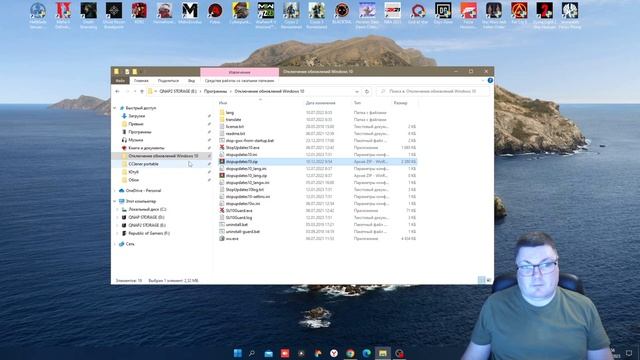
Task: Click QNAP2 STORAGE (E:) in address breadcrumb
Action: pos(178,91)
